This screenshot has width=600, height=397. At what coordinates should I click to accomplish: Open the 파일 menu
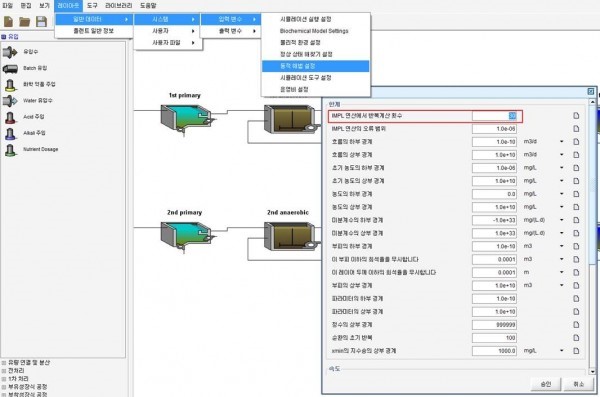click(x=8, y=5)
